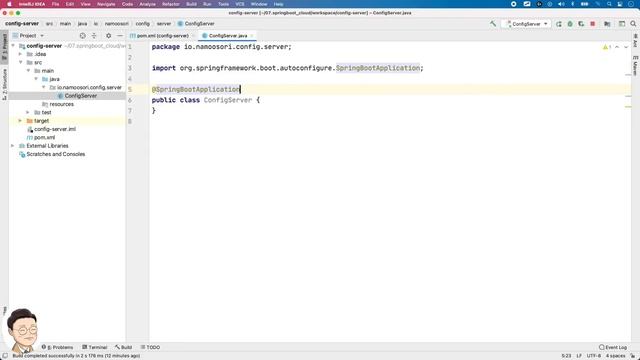Collapse the io.namoosori.config.server package
Image resolution: width=640 pixels, height=360 pixels.
[44, 87]
